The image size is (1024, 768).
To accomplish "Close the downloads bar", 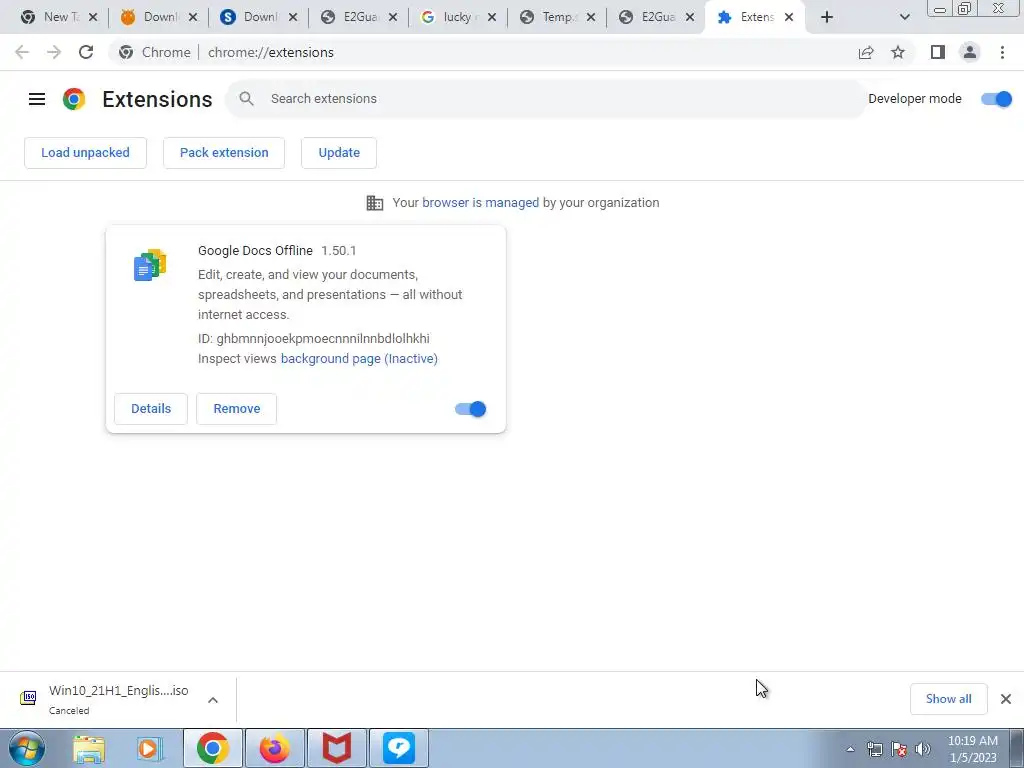I will click(x=1006, y=699).
